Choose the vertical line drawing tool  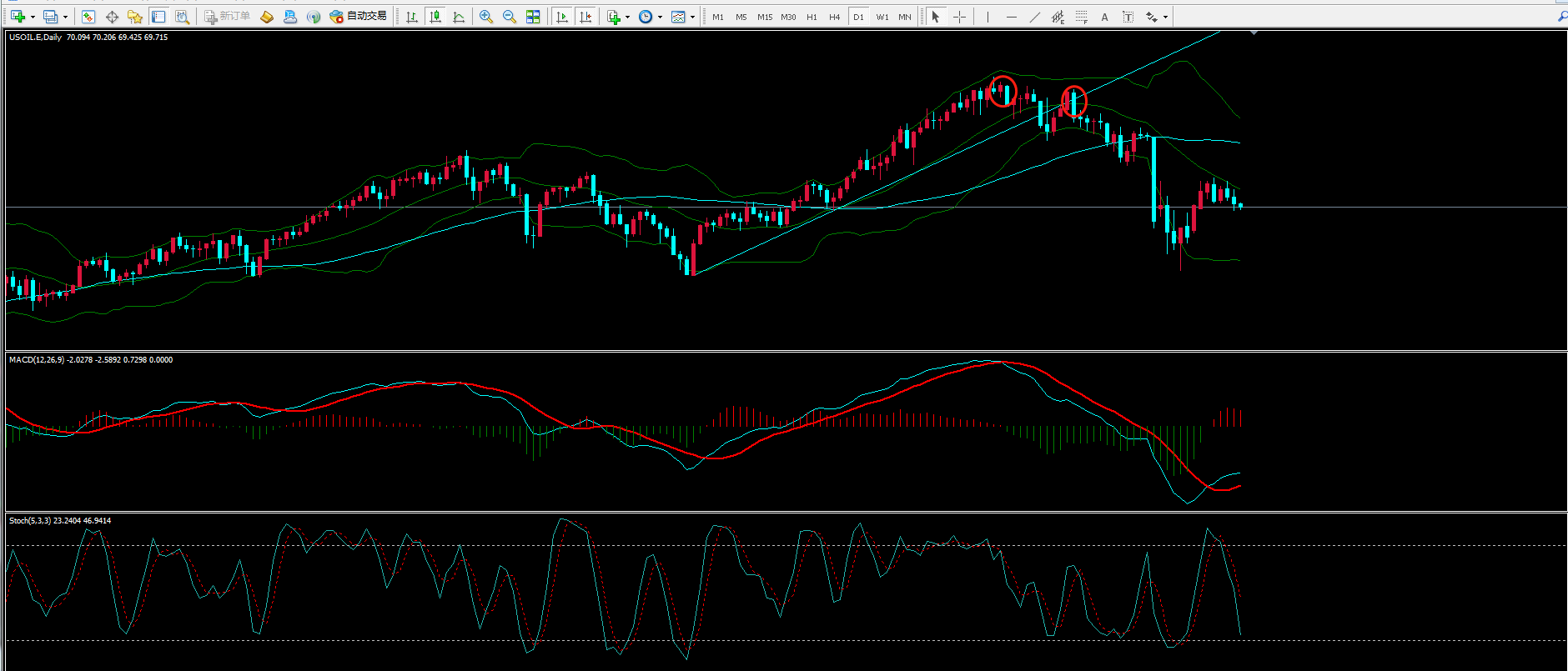(x=988, y=17)
